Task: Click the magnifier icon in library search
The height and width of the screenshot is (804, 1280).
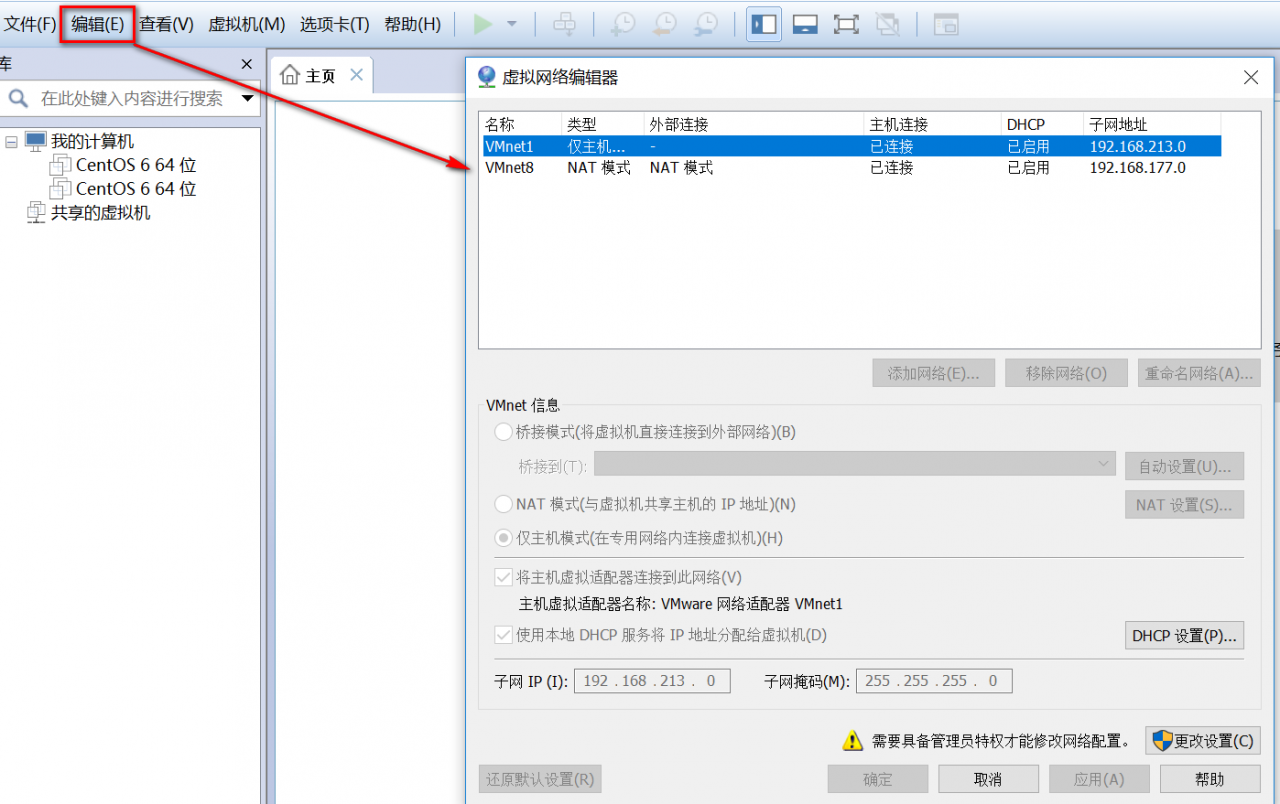Action: coord(18,98)
